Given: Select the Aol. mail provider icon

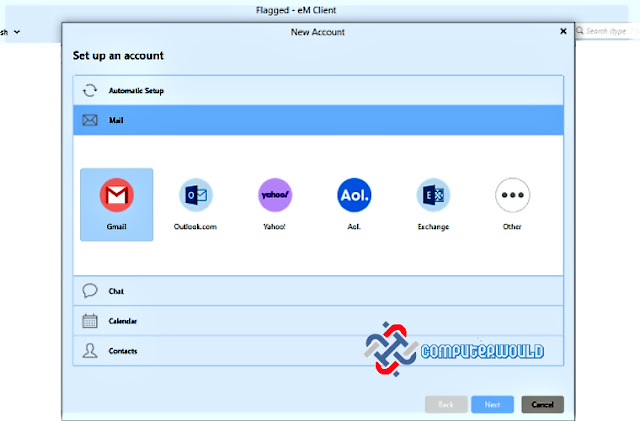Looking at the screenshot, I should click(x=354, y=195).
